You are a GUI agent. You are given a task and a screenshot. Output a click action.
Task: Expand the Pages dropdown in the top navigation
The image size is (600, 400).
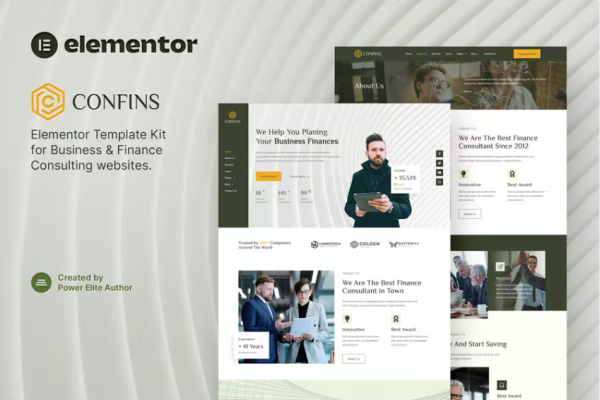coord(461,53)
